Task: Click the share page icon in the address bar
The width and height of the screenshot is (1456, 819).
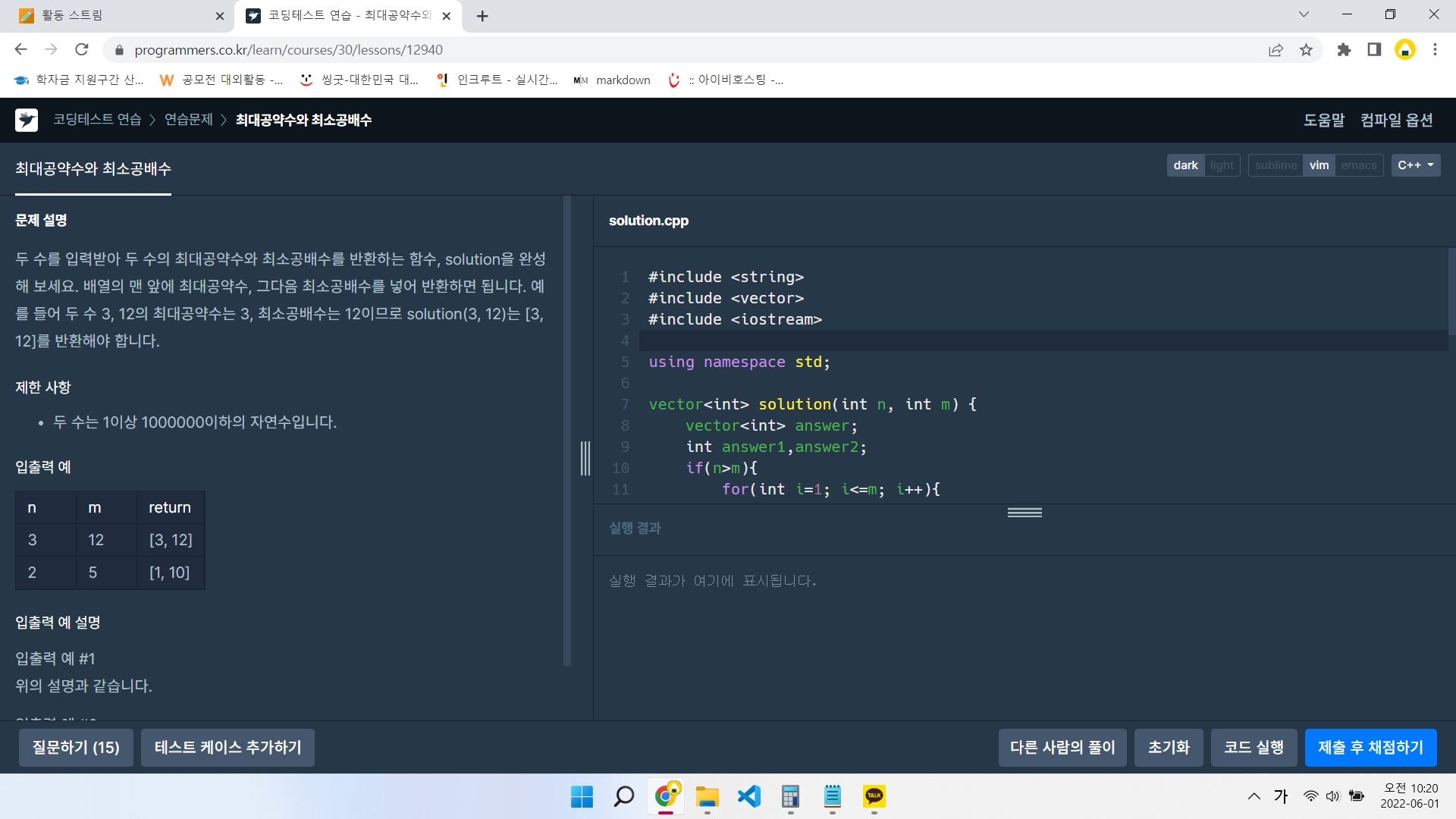Action: [x=1276, y=50]
